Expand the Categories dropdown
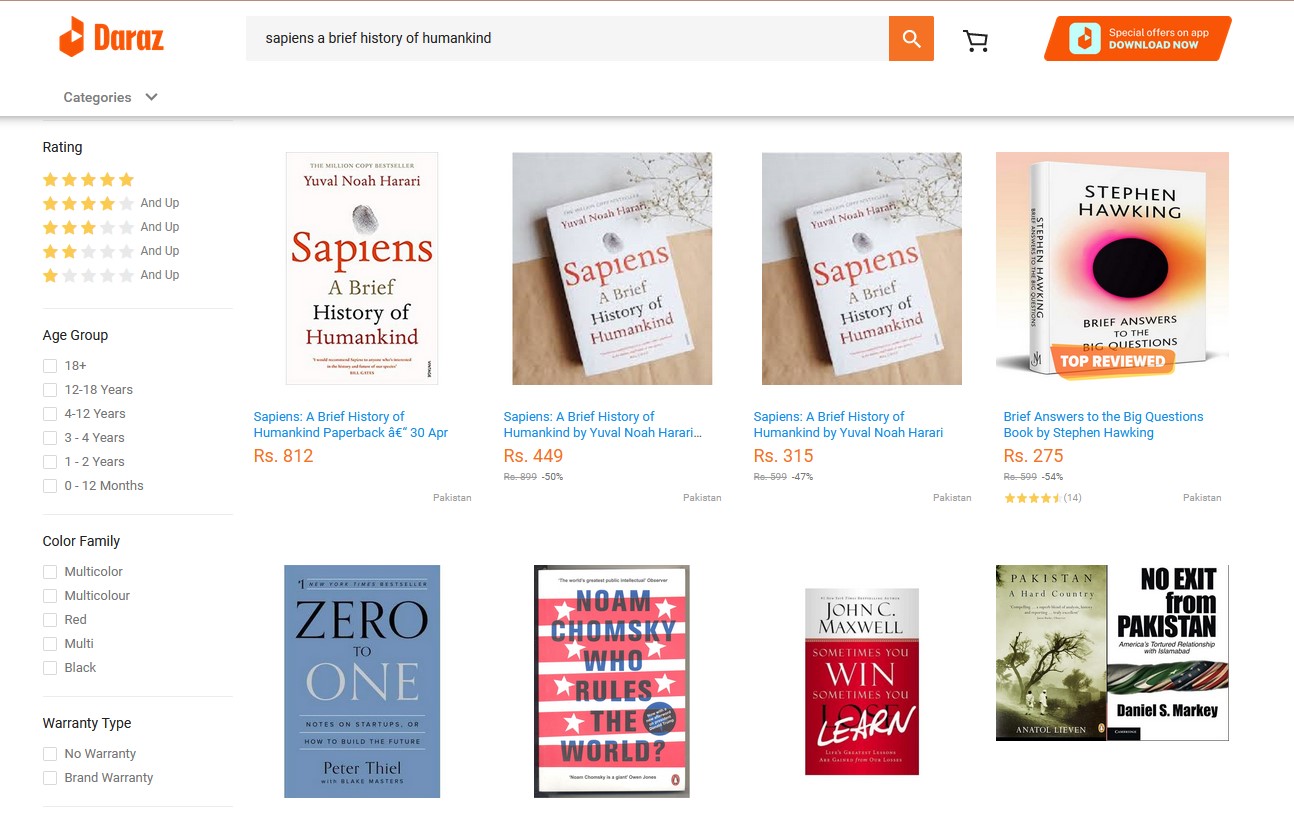 pyautogui.click(x=110, y=97)
